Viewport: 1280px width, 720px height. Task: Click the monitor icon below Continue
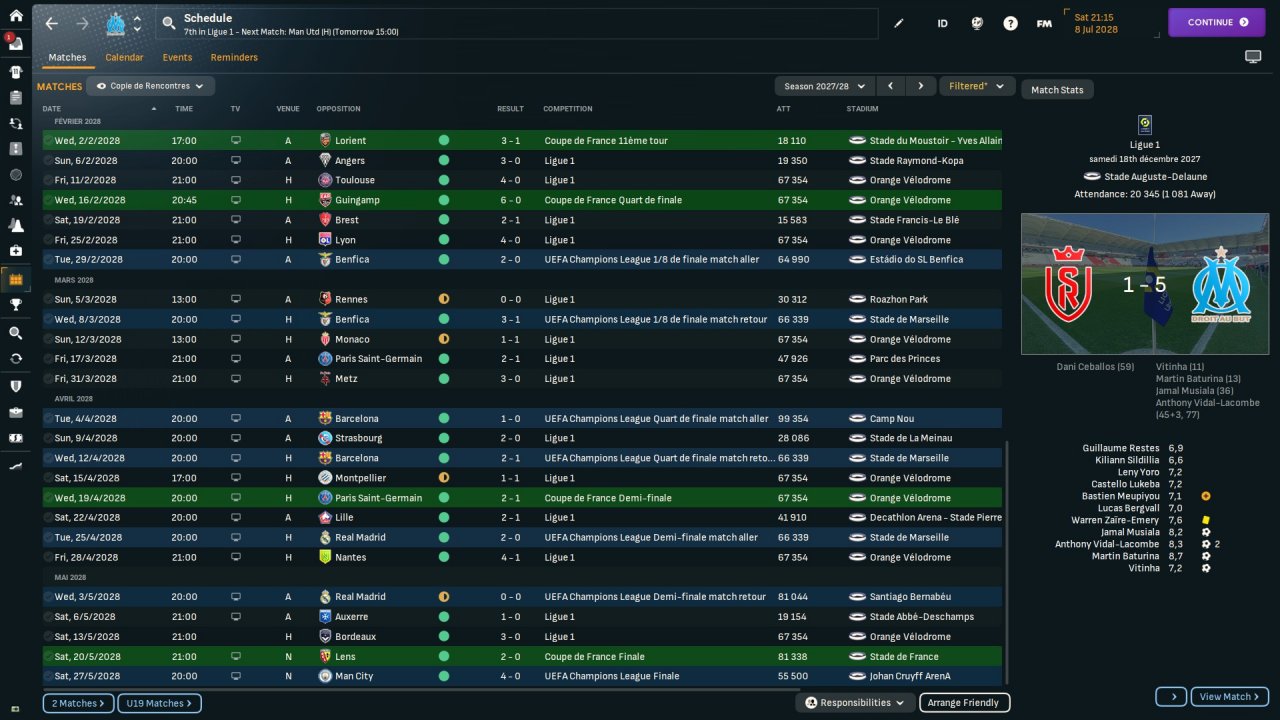[x=1253, y=57]
